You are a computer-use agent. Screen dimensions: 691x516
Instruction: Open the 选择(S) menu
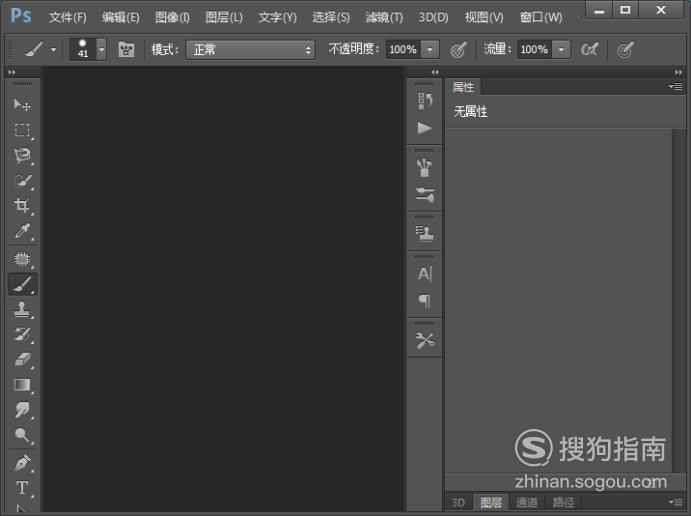(x=331, y=18)
